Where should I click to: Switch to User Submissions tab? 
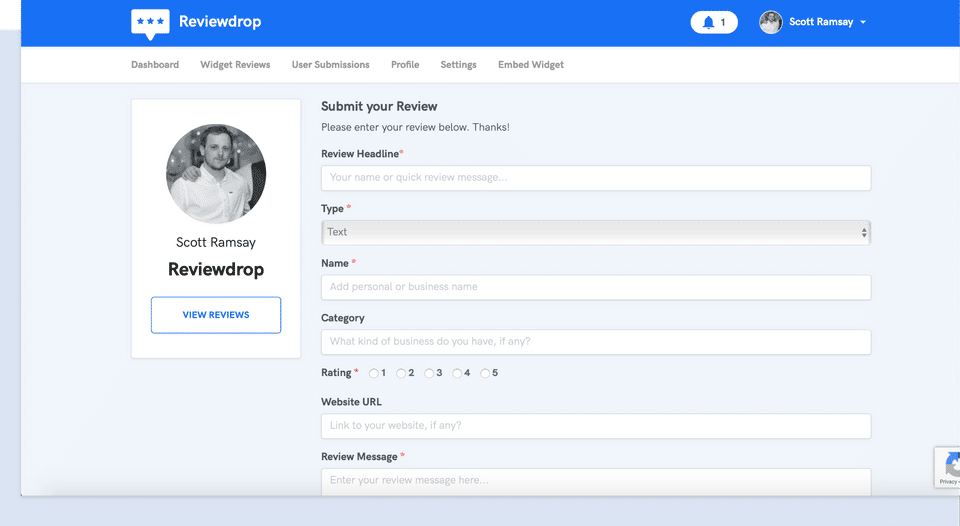point(330,65)
